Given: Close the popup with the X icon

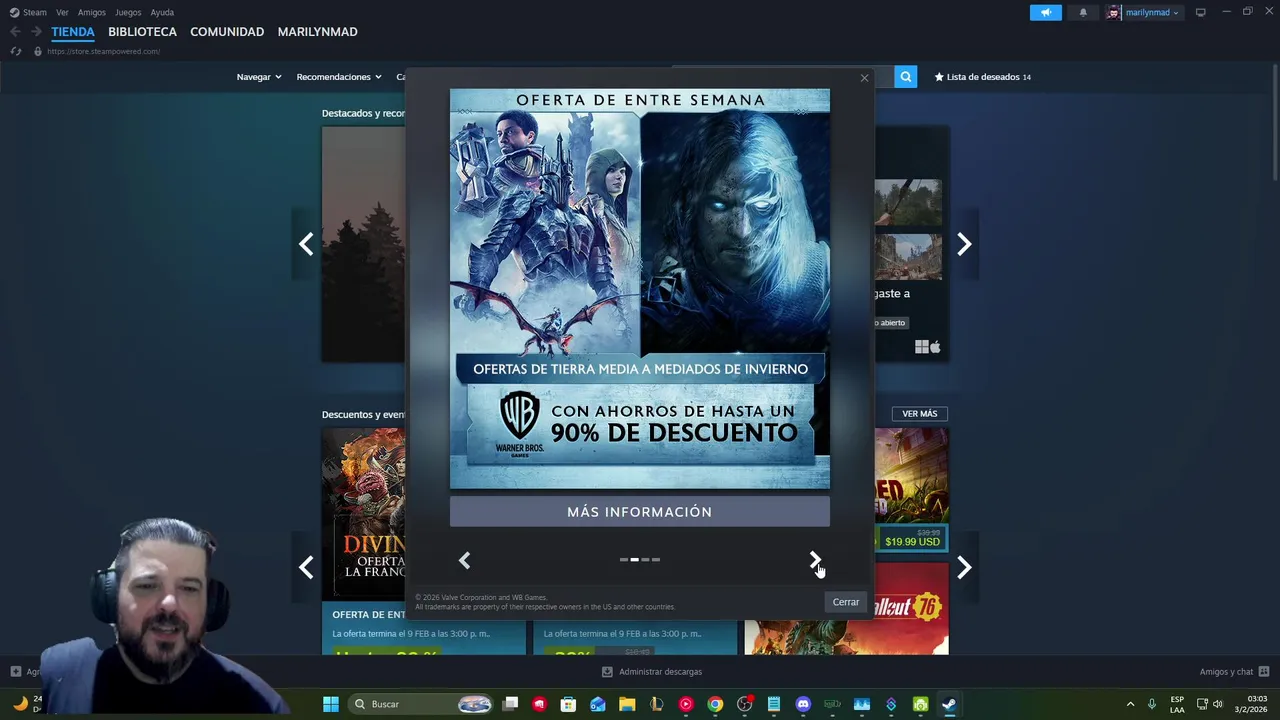Looking at the screenshot, I should (x=864, y=78).
